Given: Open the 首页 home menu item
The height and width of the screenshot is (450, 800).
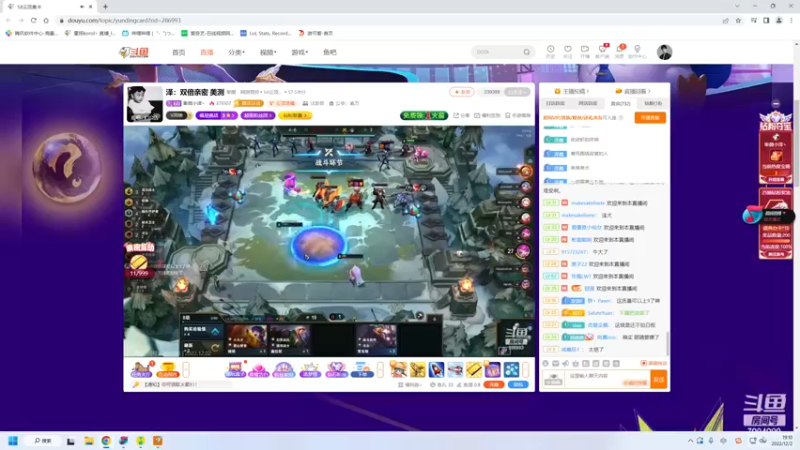Looking at the screenshot, I should coord(179,53).
